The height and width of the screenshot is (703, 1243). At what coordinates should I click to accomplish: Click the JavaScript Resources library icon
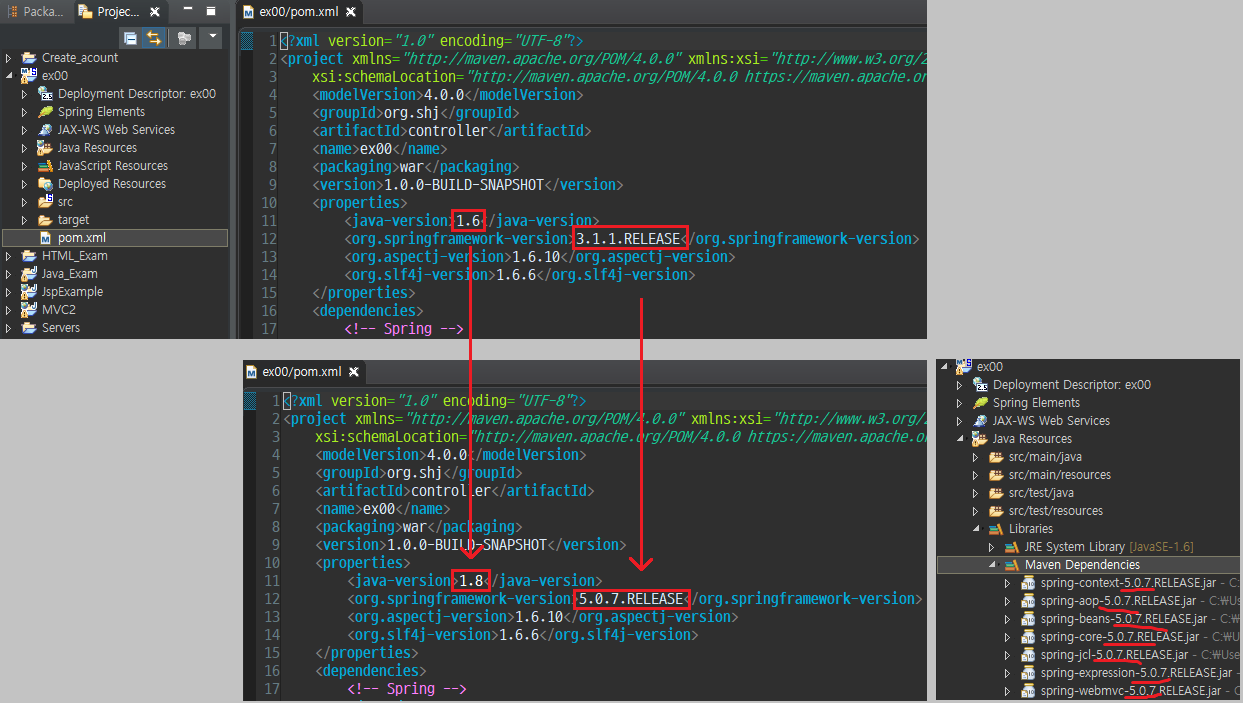(x=45, y=166)
